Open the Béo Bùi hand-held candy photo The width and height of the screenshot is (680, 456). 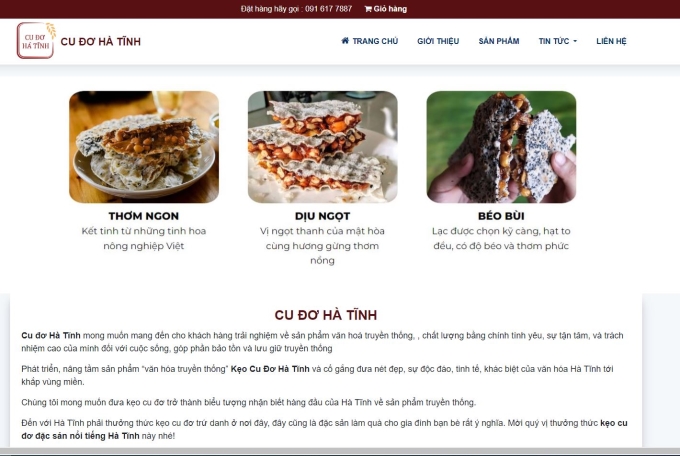(x=501, y=147)
